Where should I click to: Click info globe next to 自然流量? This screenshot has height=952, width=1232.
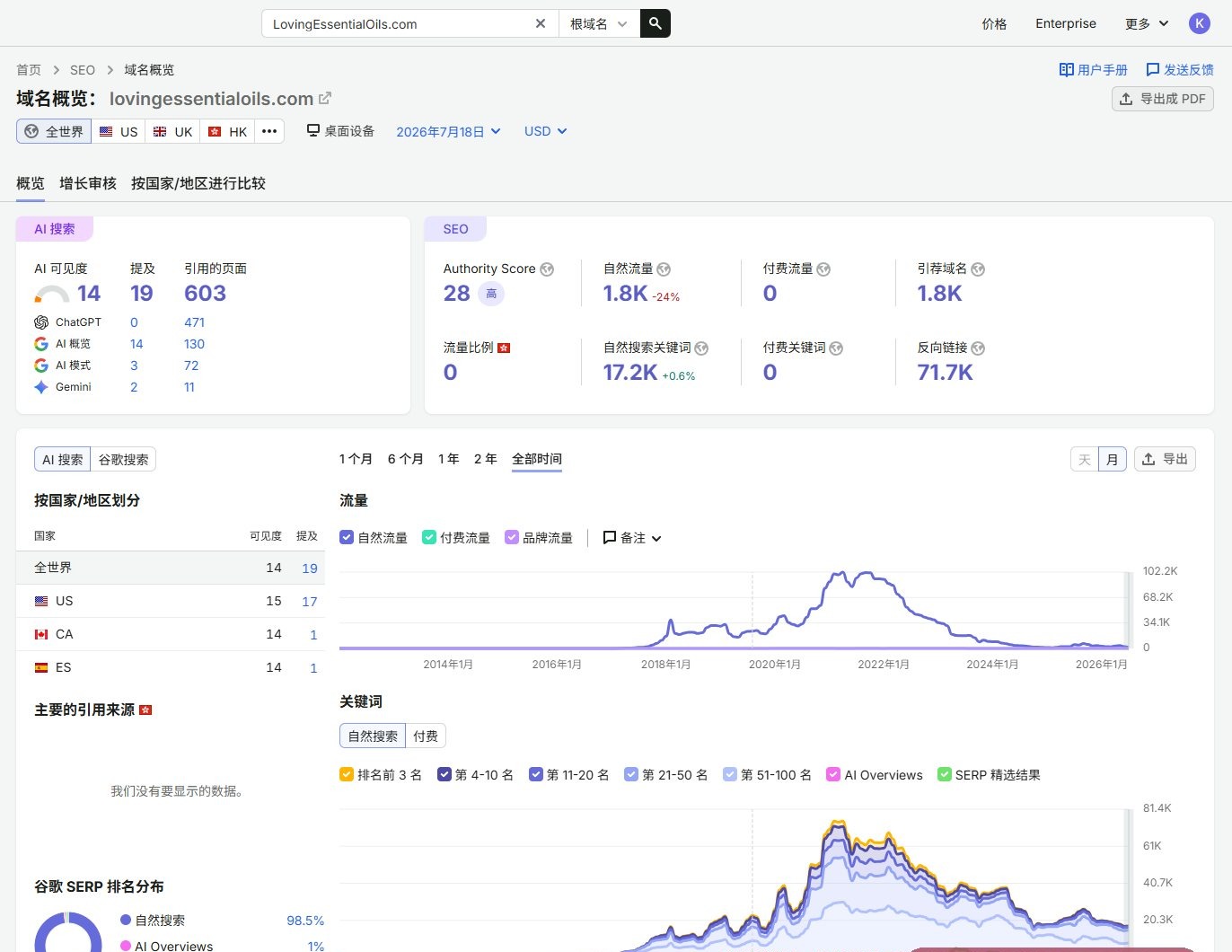(x=664, y=269)
